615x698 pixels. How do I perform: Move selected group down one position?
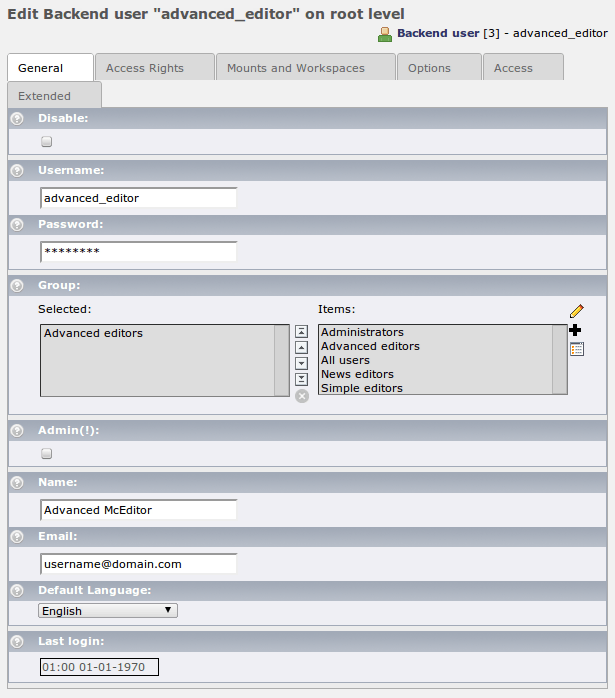click(x=301, y=363)
